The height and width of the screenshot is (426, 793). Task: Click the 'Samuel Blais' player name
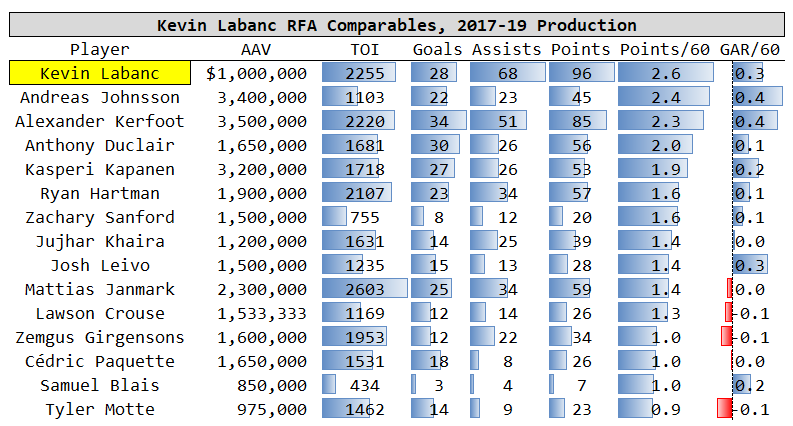[100, 386]
